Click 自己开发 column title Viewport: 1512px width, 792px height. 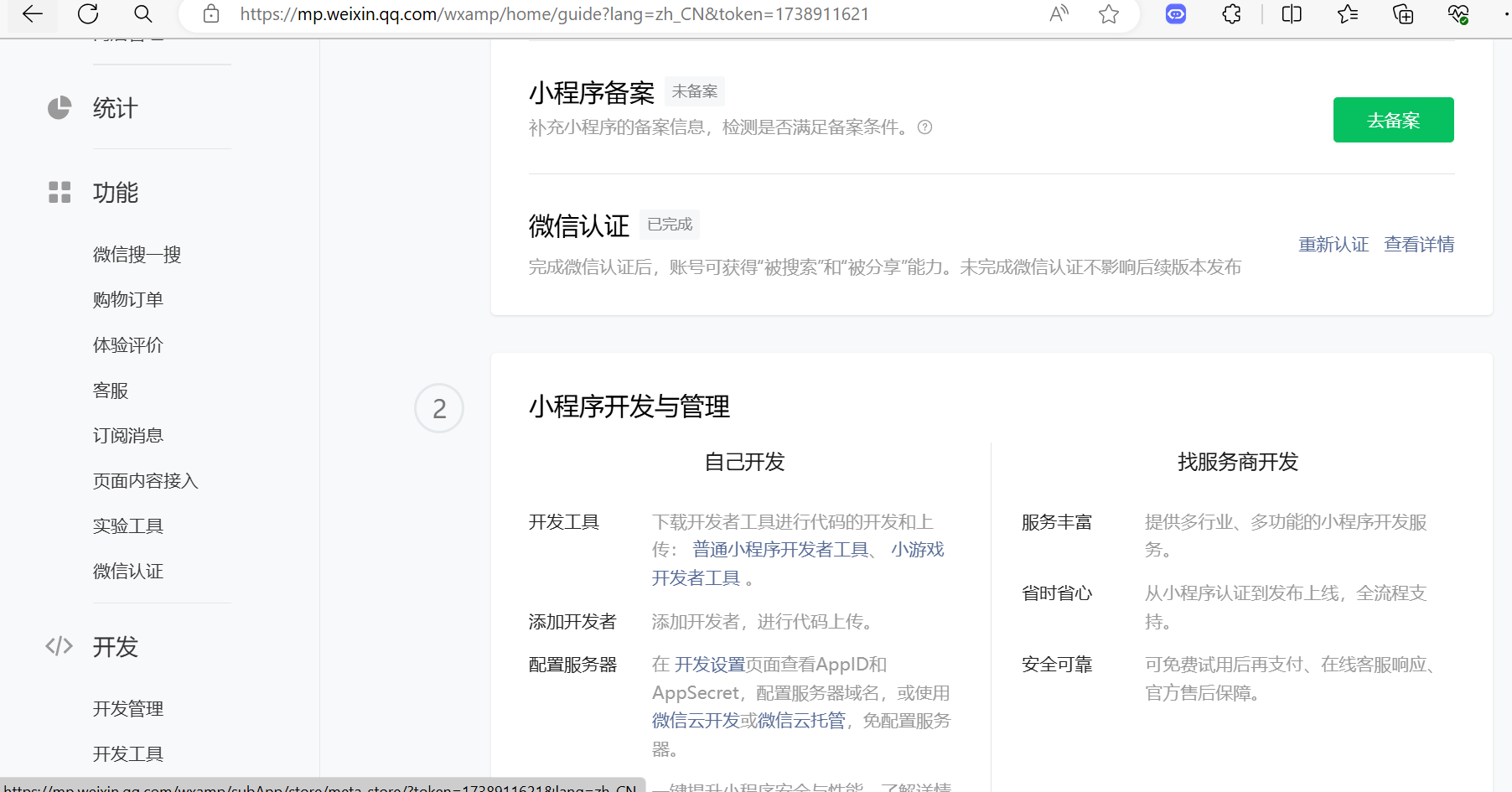[744, 462]
